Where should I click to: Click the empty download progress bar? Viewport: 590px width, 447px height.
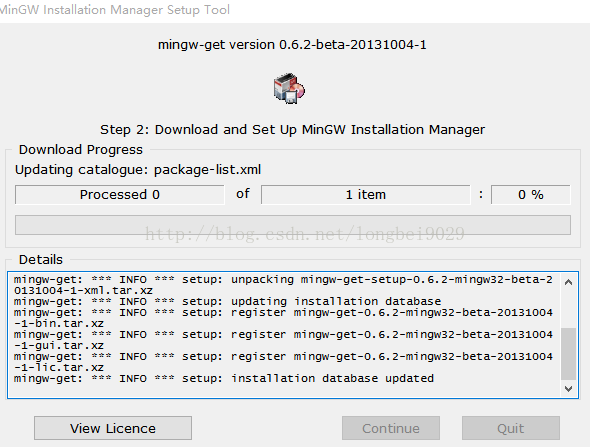[x=293, y=225]
